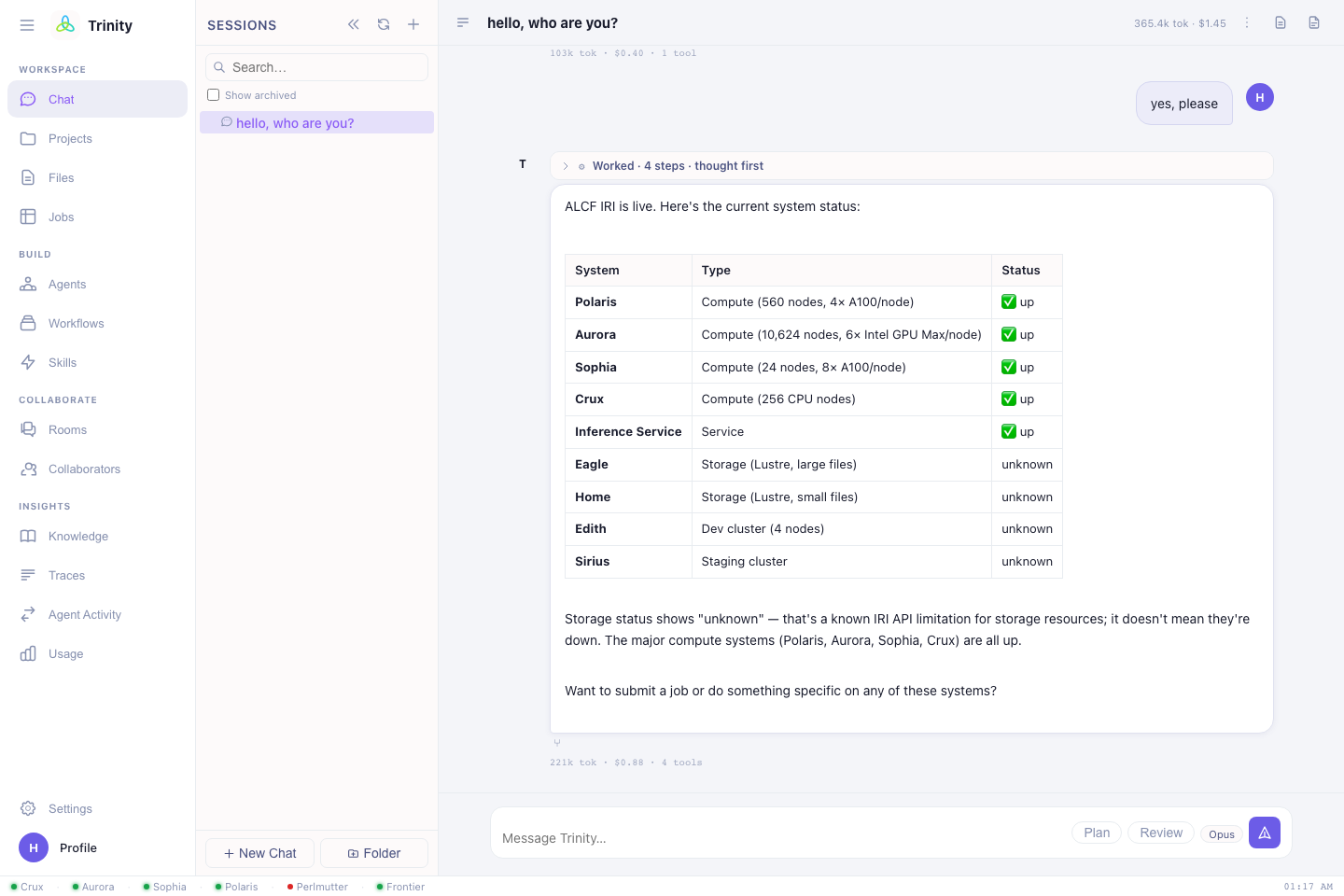Image resolution: width=1344 pixels, height=896 pixels.
Task: Click 'Storage (Lustre, large files)' cell
Action: coord(841,465)
